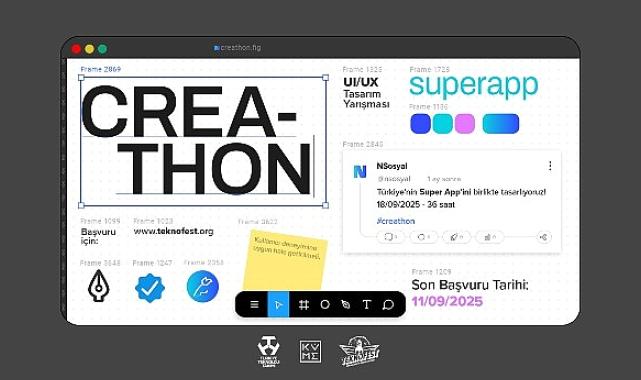
Task: Click the blue verified checkmark badge
Action: click(150, 288)
